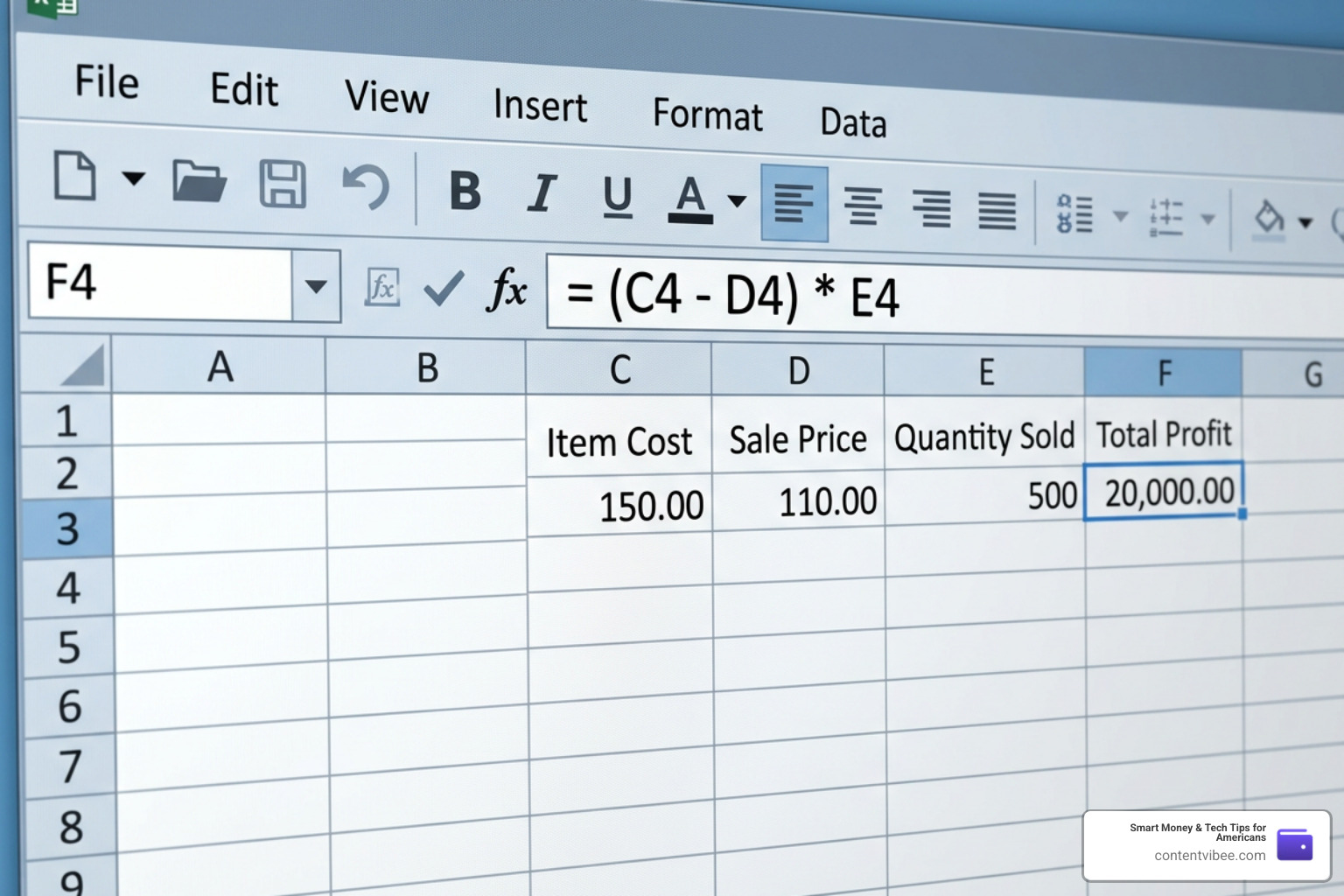Click the formula bar input
The image size is (1344, 896).
945,297
